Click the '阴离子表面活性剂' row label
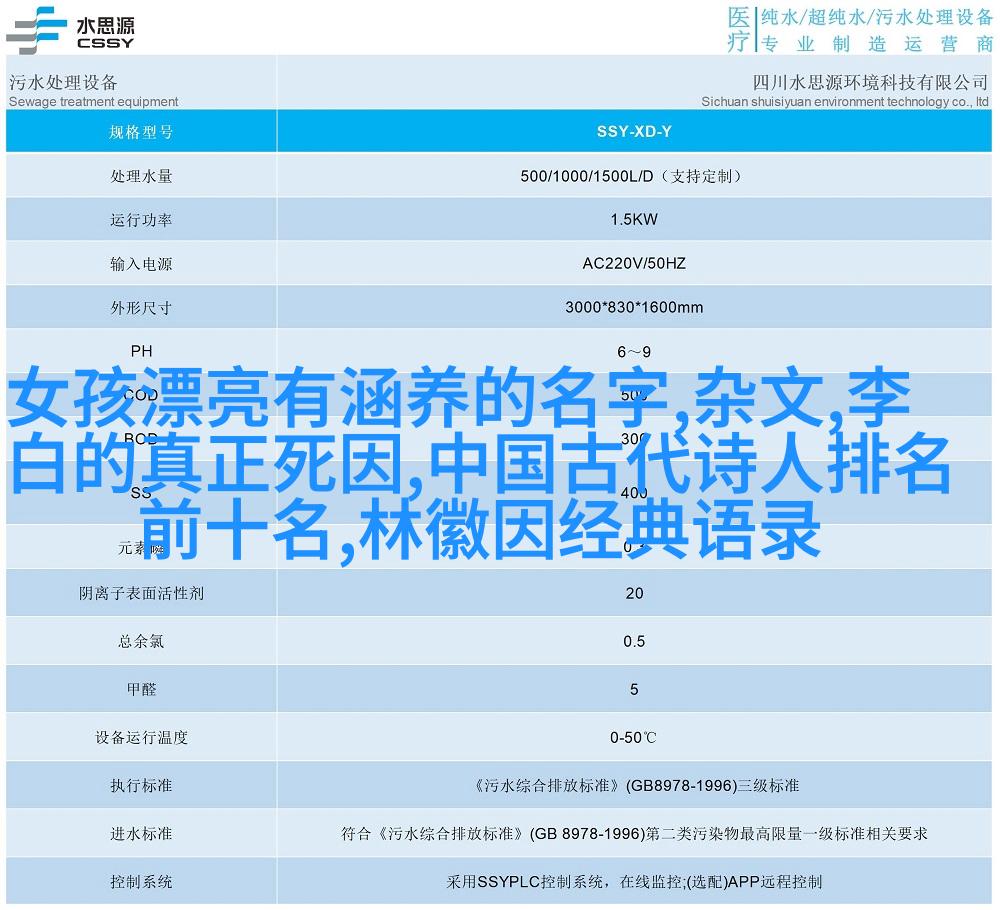The height and width of the screenshot is (910, 1000). pos(142,593)
